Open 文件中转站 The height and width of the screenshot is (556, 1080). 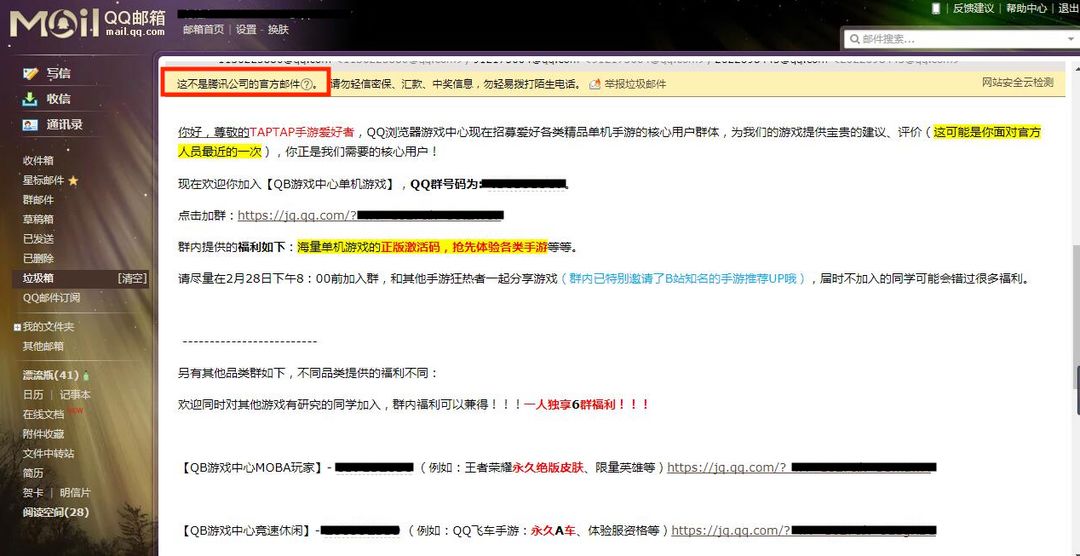click(48, 454)
